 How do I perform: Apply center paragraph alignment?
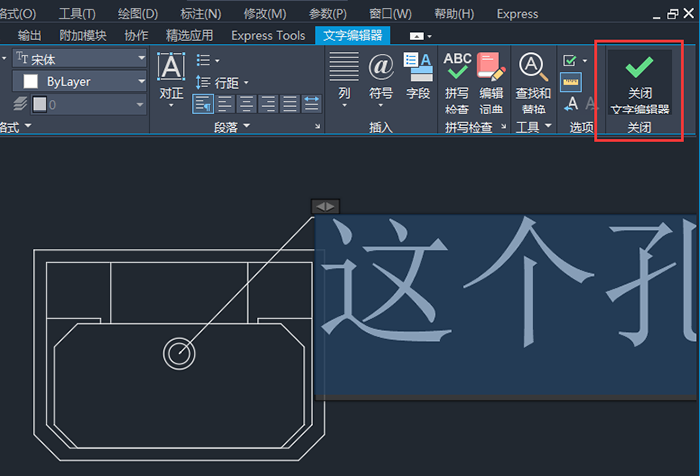246,104
